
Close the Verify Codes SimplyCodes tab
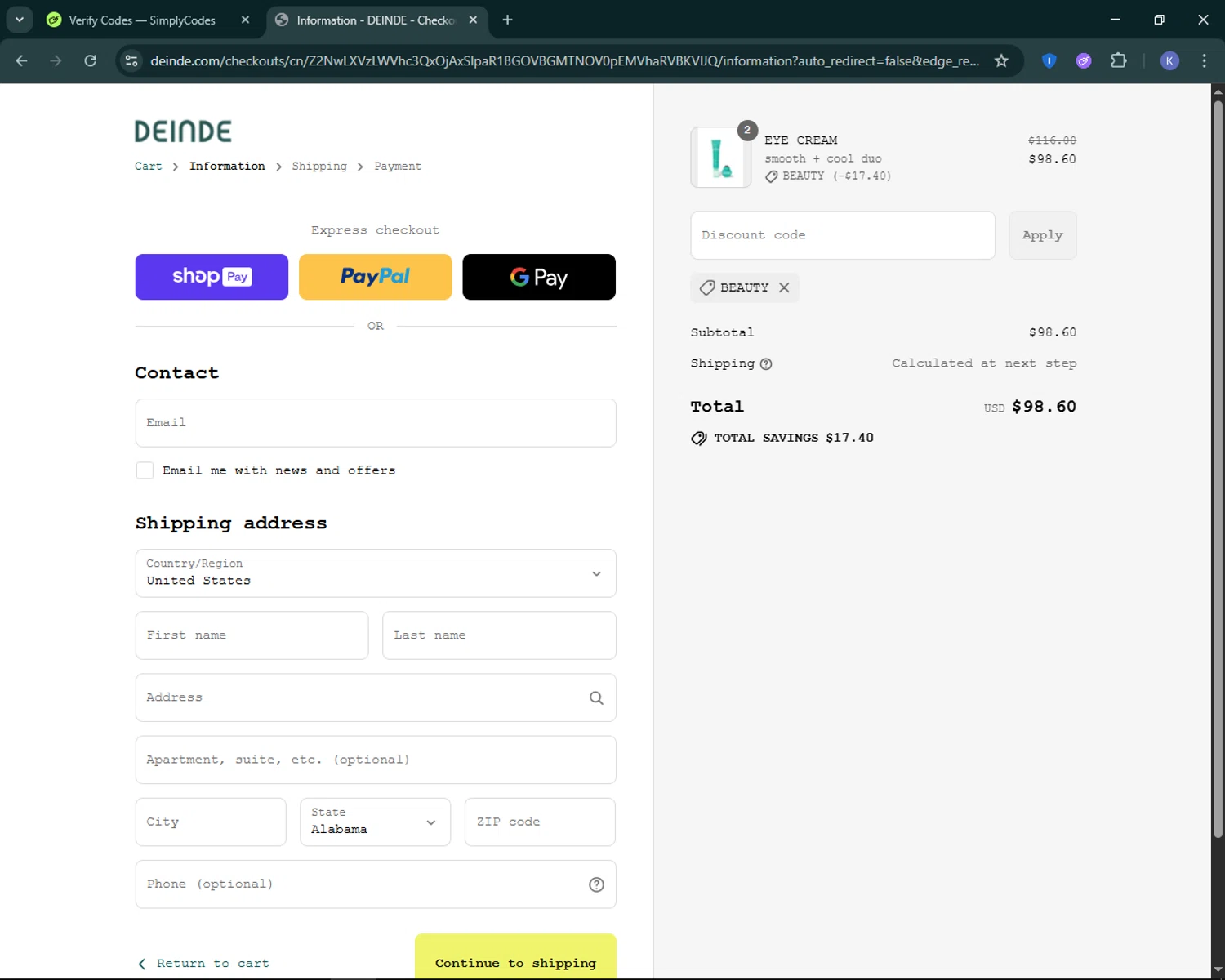245,20
